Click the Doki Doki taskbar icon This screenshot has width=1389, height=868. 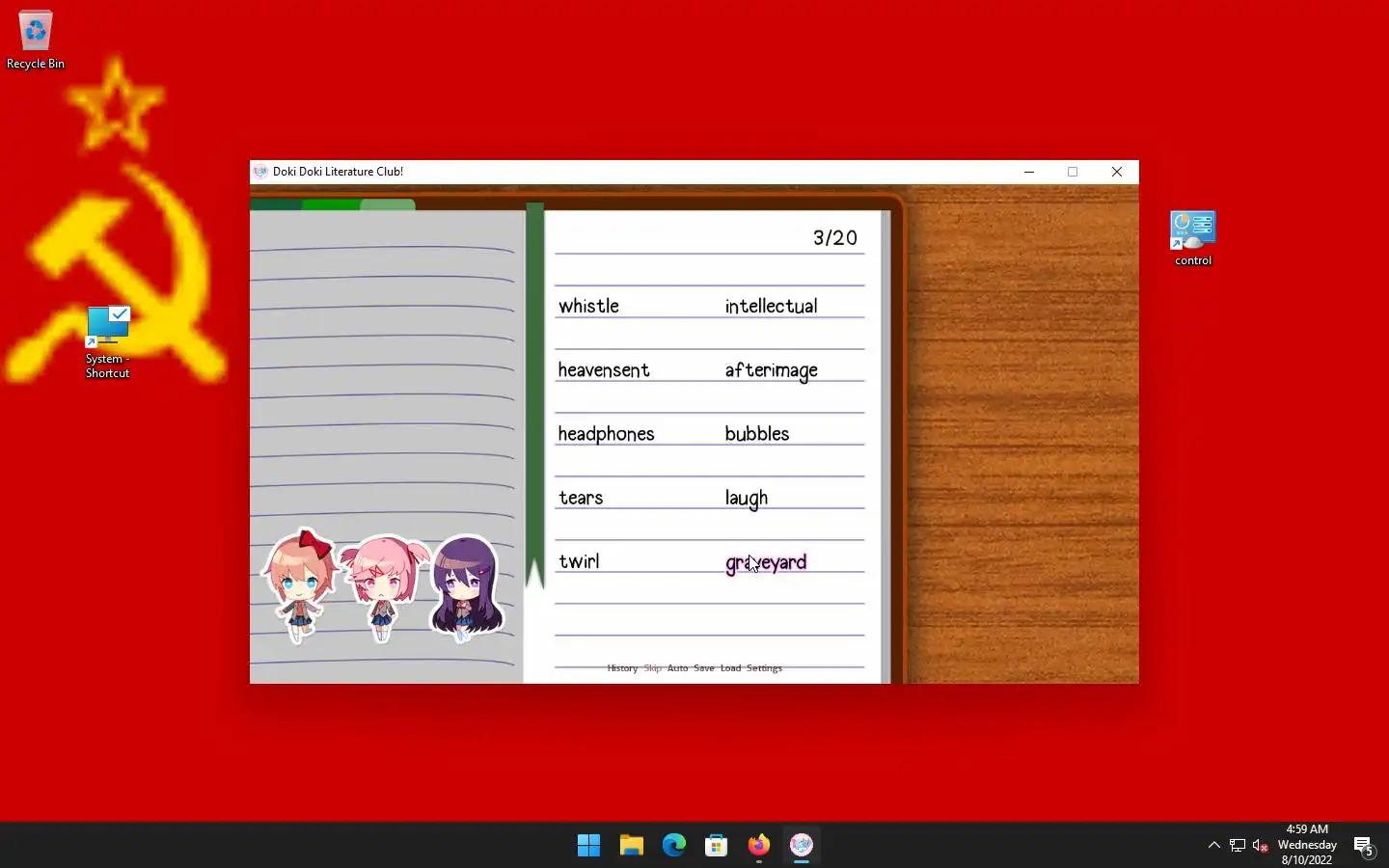pos(801,846)
